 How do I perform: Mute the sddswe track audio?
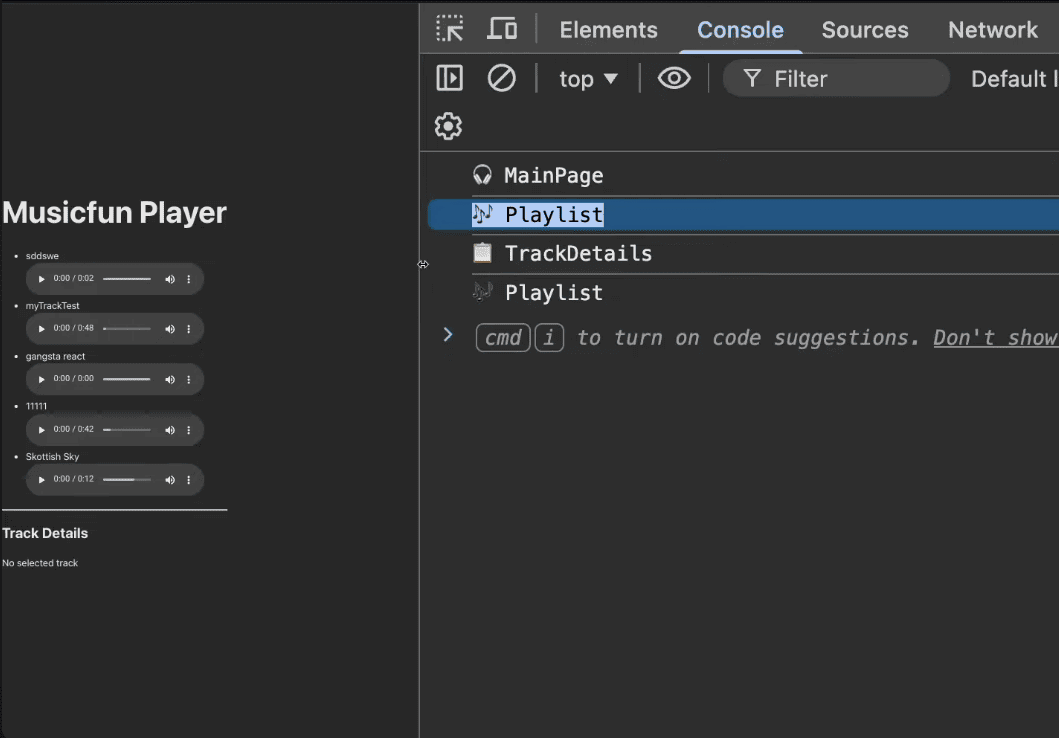click(170, 279)
